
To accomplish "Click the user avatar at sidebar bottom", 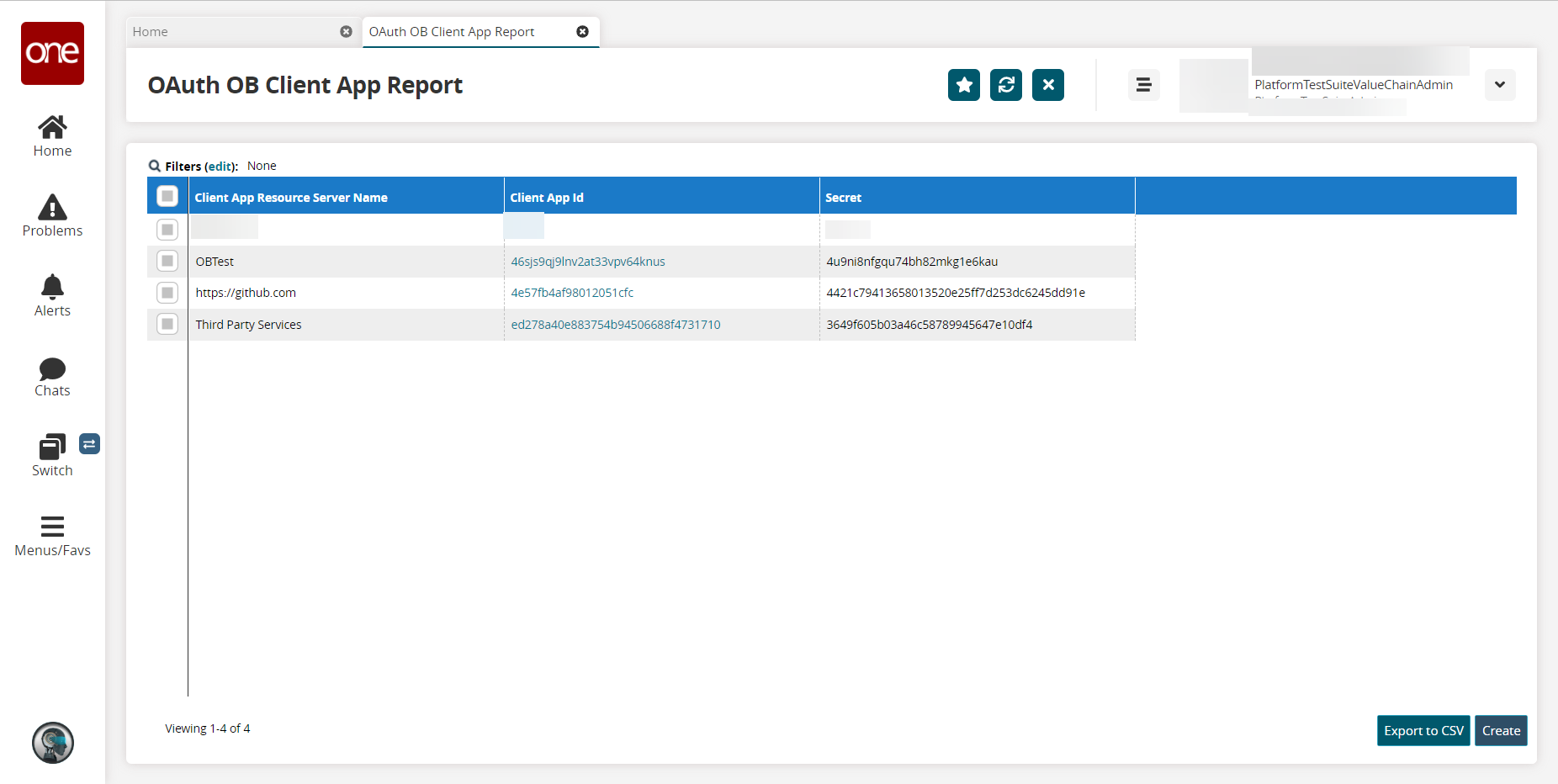I will pyautogui.click(x=53, y=743).
